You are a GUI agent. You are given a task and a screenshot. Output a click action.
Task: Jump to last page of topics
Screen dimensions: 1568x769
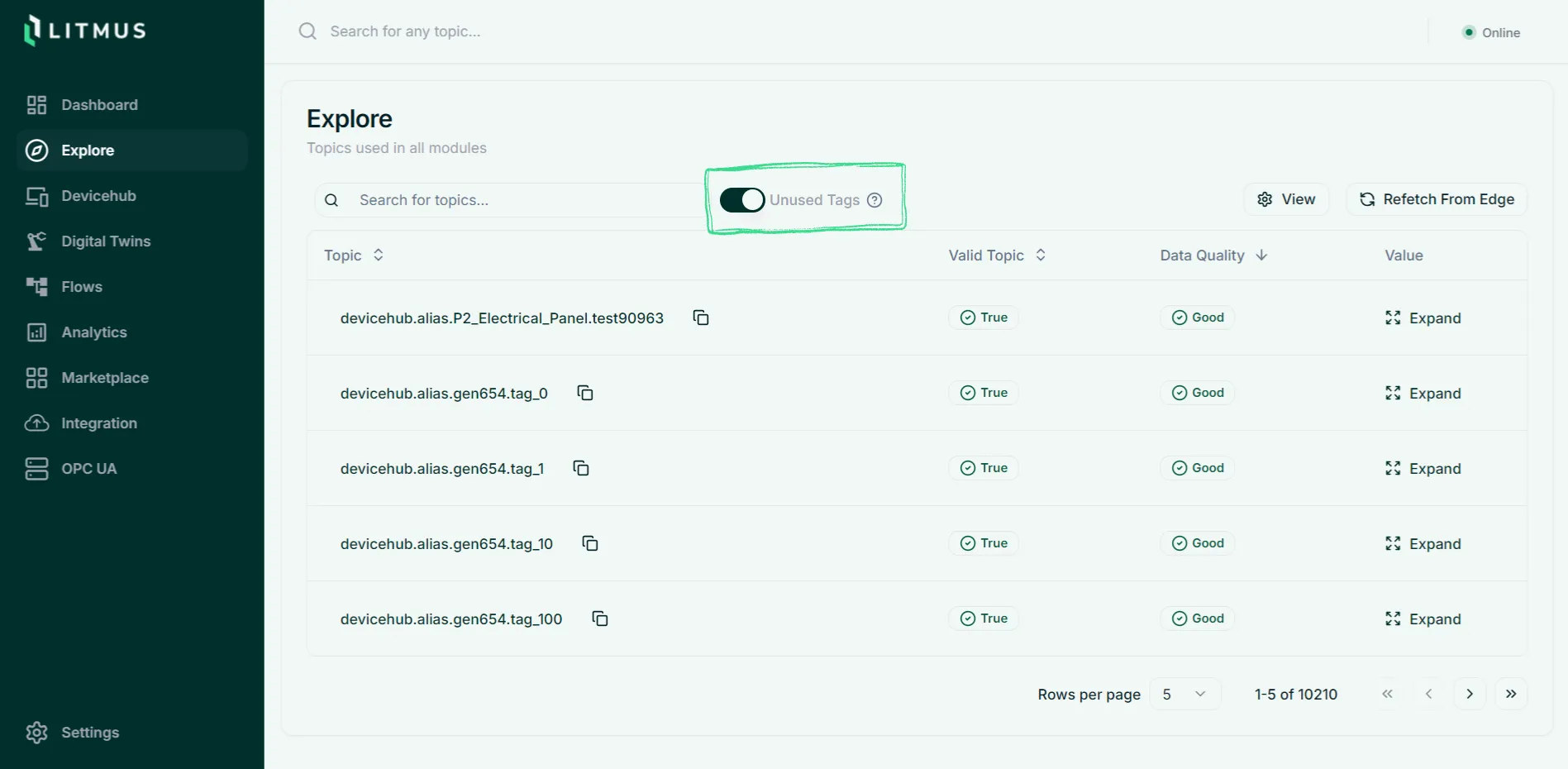pos(1511,694)
